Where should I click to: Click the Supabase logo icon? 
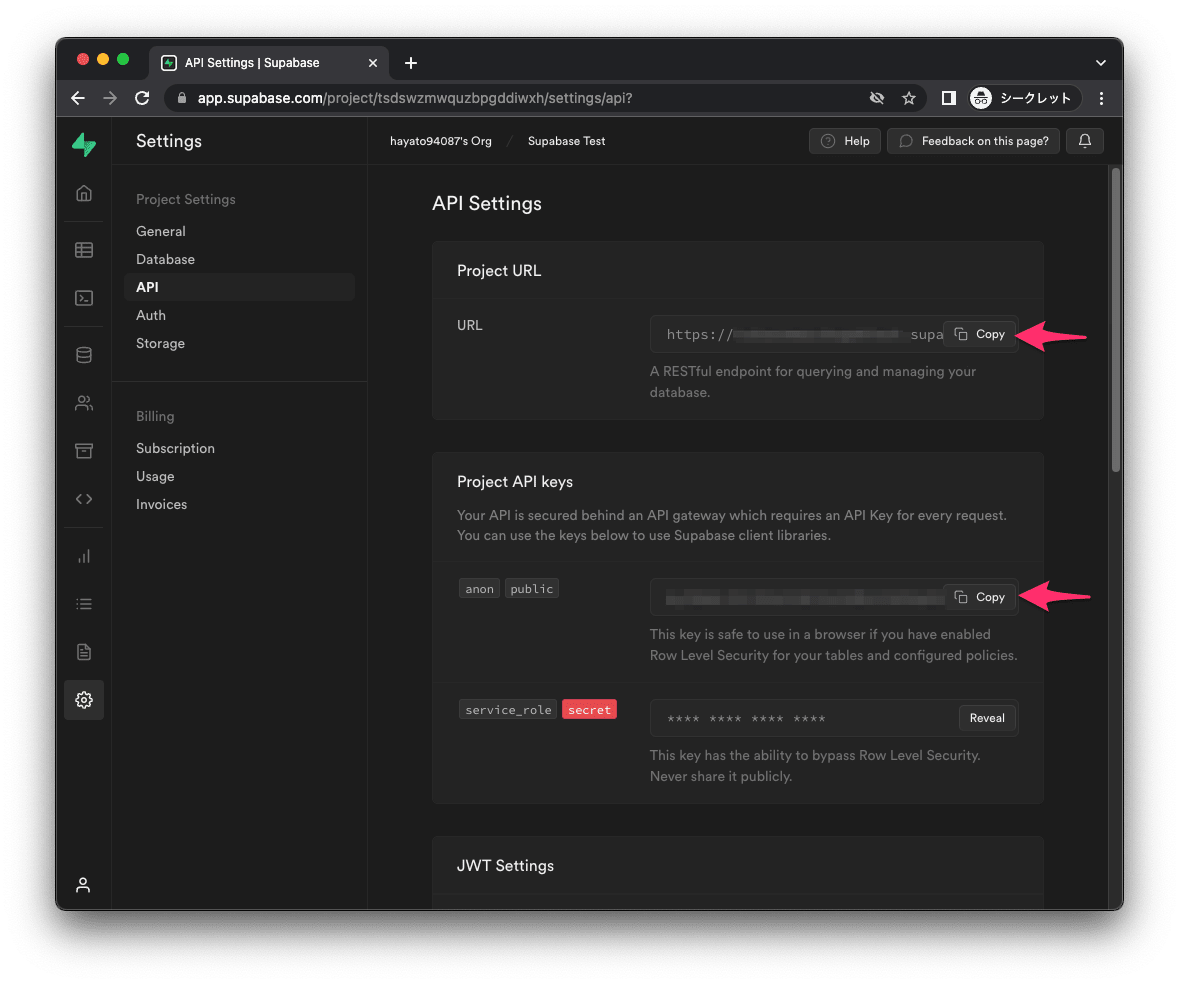point(84,144)
